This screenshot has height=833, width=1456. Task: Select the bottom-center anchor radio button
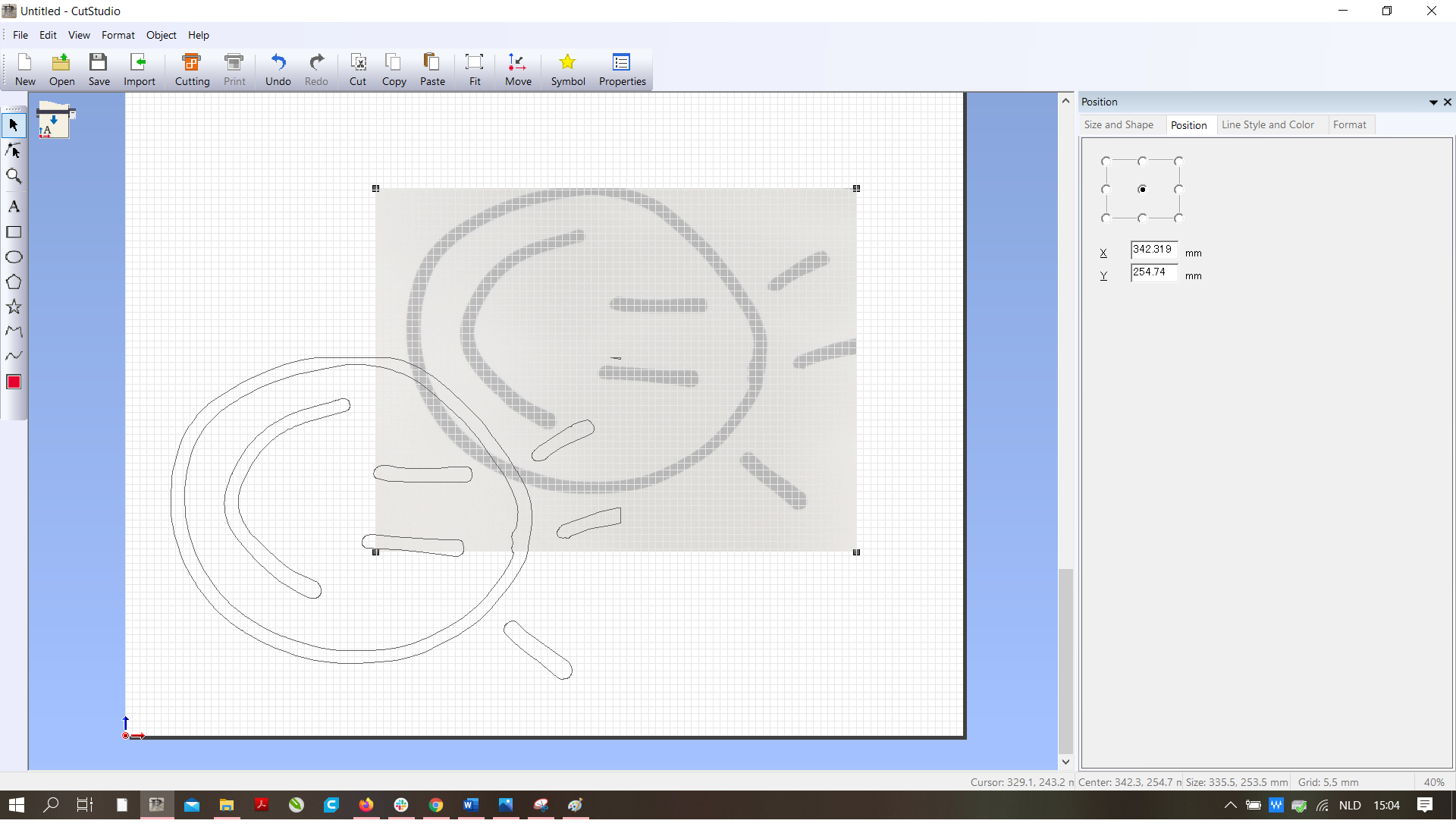point(1142,218)
